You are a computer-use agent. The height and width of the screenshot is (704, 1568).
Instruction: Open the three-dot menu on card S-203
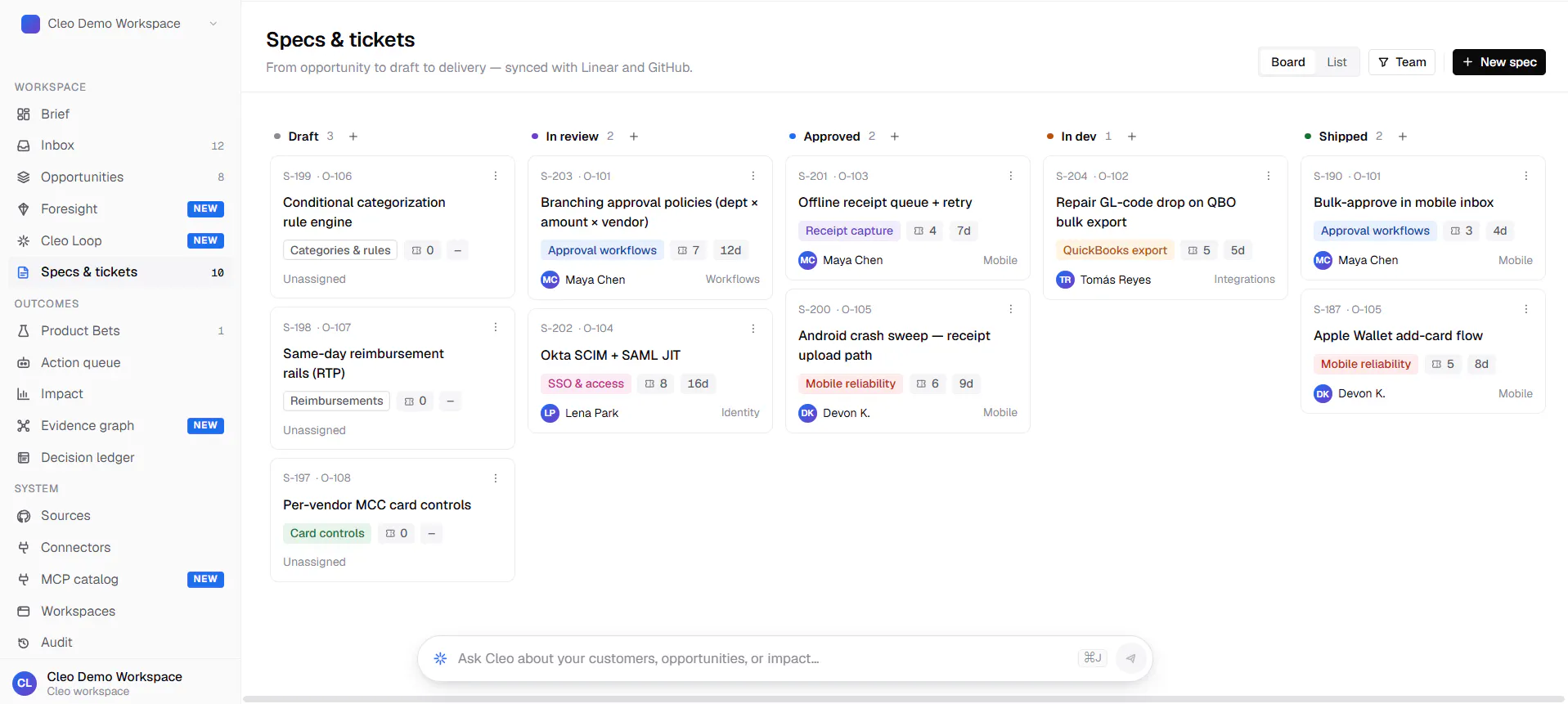point(753,176)
